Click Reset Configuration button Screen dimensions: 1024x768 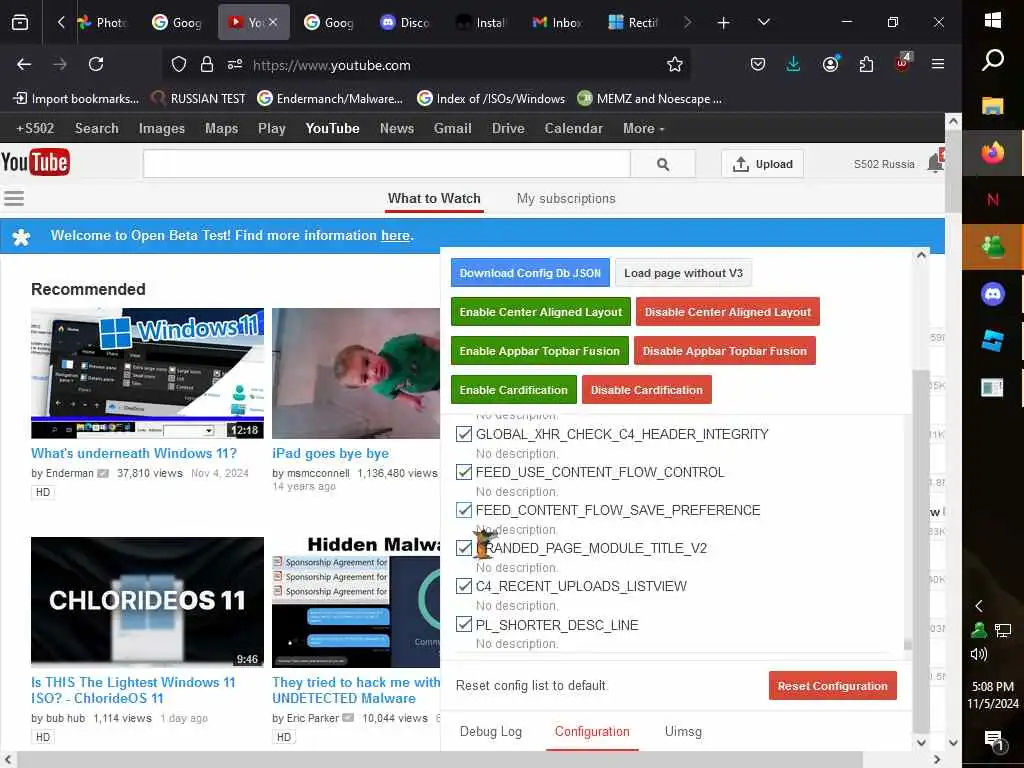[x=833, y=686]
